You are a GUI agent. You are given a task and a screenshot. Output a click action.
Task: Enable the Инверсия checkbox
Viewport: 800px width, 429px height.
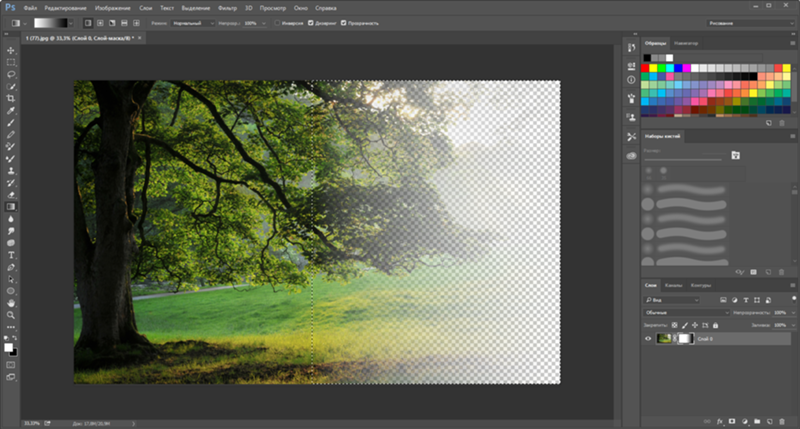point(277,21)
